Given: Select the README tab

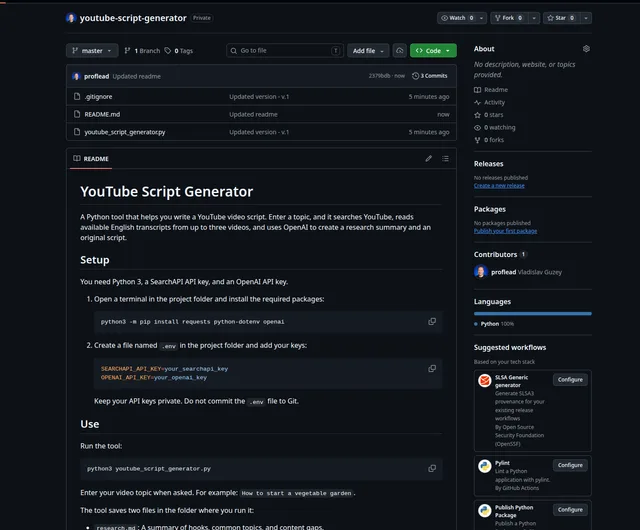Looking at the screenshot, I should (91, 159).
